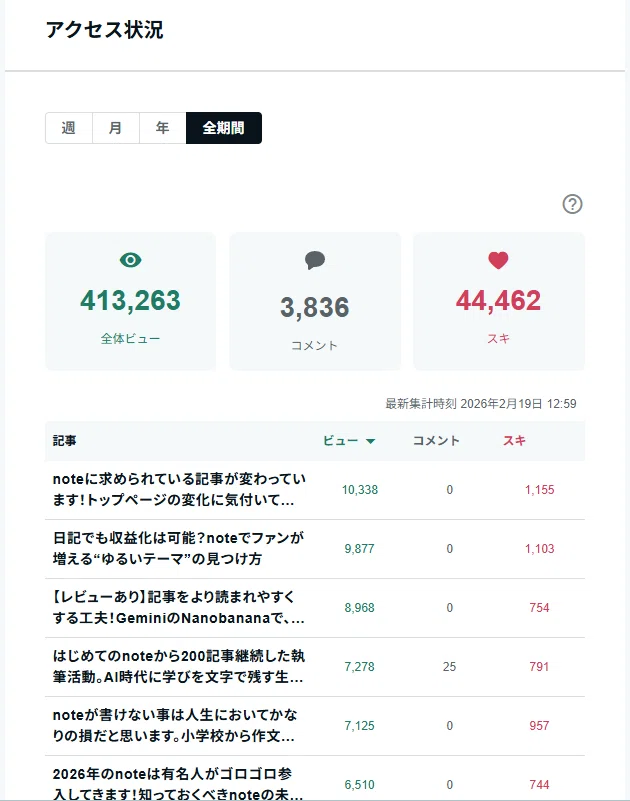Screen dimensions: 630x801
Task: Click the view count 8,968
Action: point(359,607)
